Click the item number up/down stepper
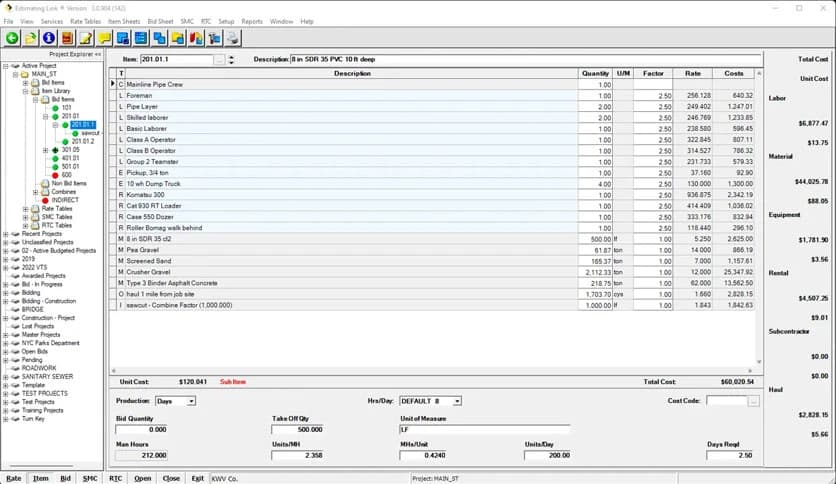 (x=231, y=60)
